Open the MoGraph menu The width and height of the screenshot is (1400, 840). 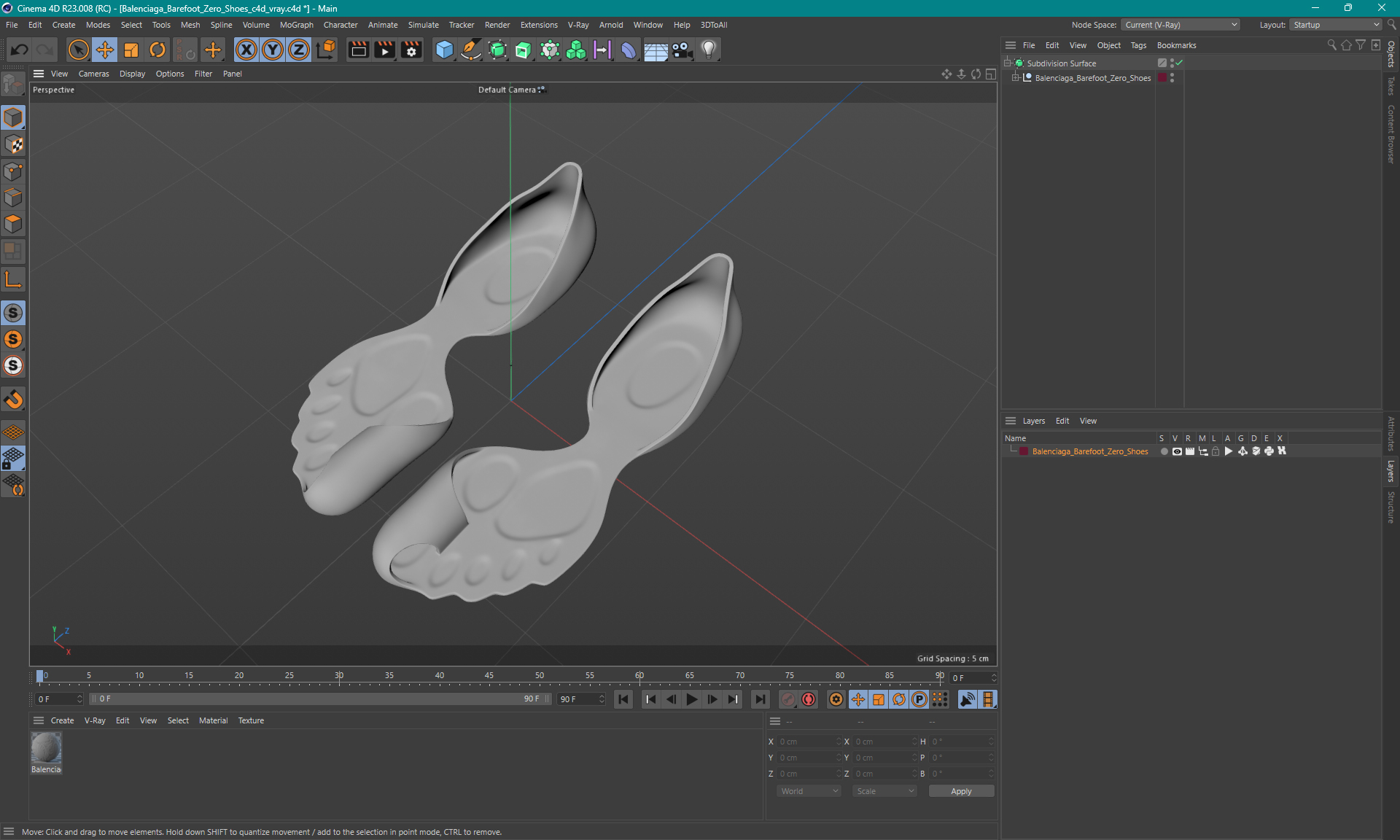[297, 25]
